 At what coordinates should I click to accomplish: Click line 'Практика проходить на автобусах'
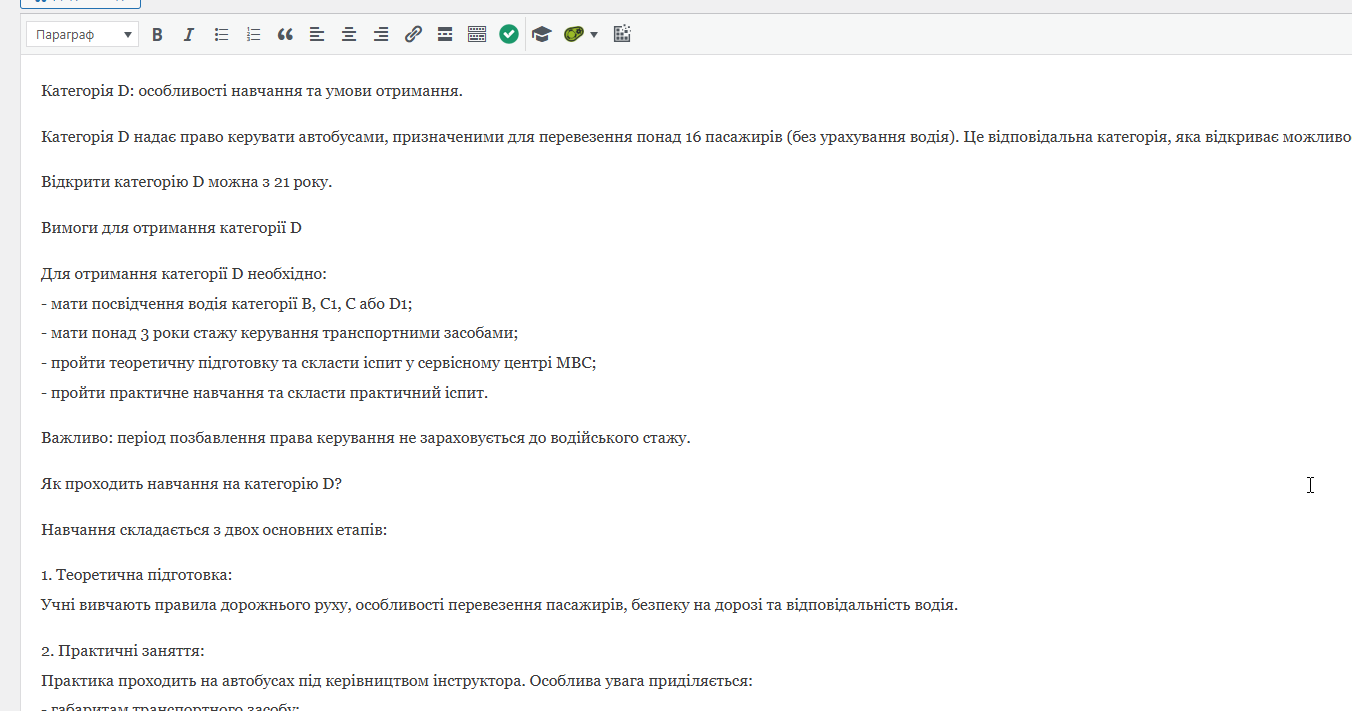[x=397, y=681]
